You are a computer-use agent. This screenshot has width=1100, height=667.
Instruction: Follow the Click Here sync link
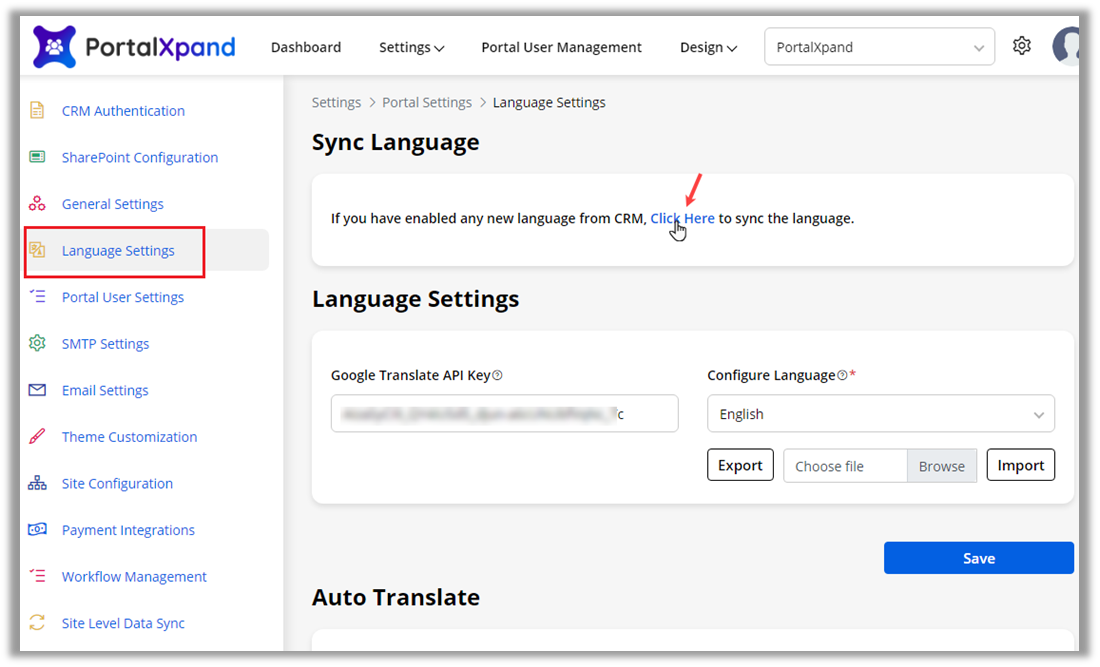pos(682,218)
